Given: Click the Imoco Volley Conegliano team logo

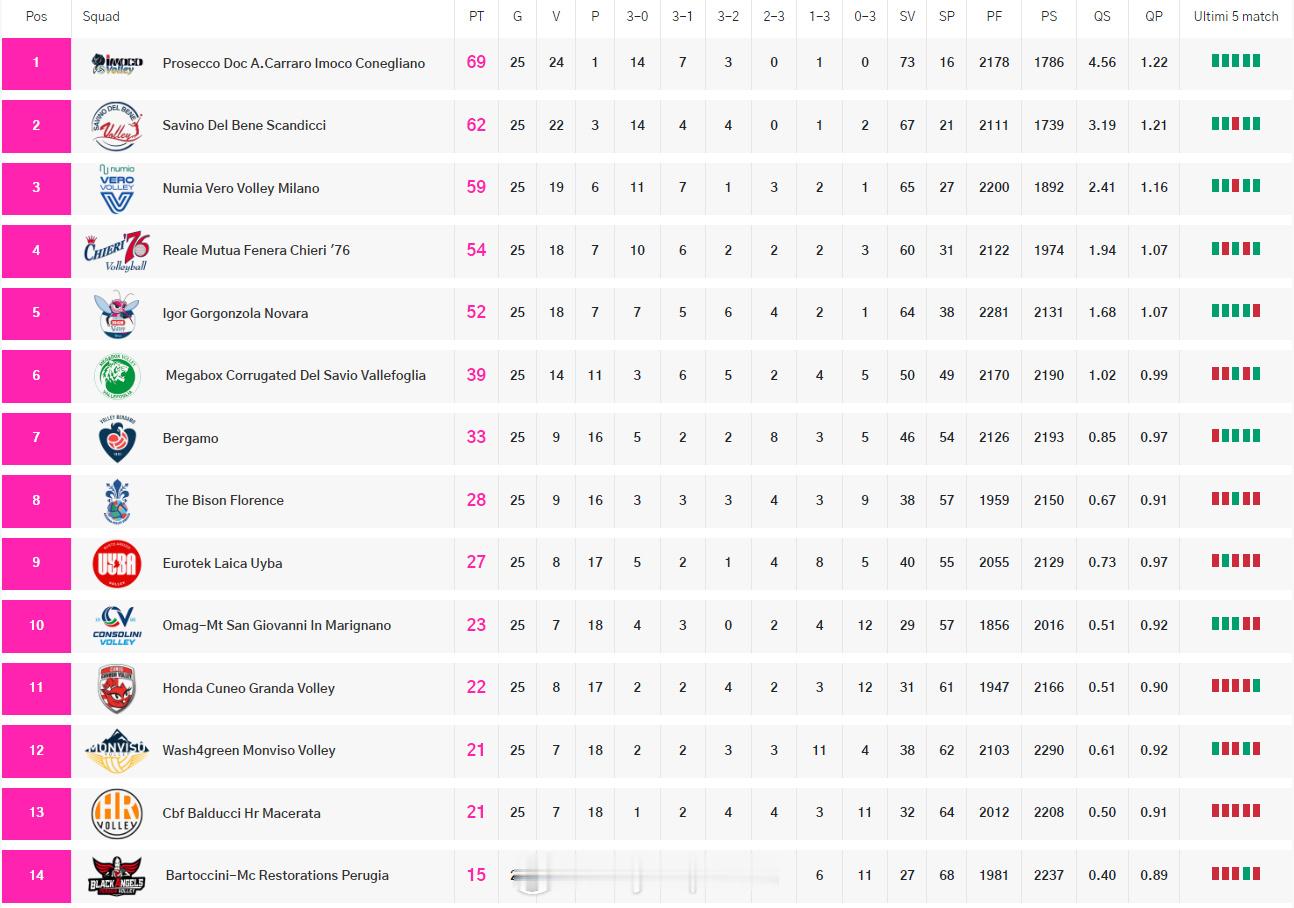Looking at the screenshot, I should 117,63.
